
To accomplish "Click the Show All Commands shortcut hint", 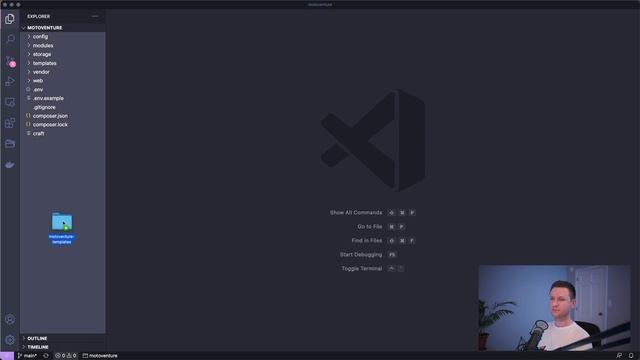I will 373,213.
